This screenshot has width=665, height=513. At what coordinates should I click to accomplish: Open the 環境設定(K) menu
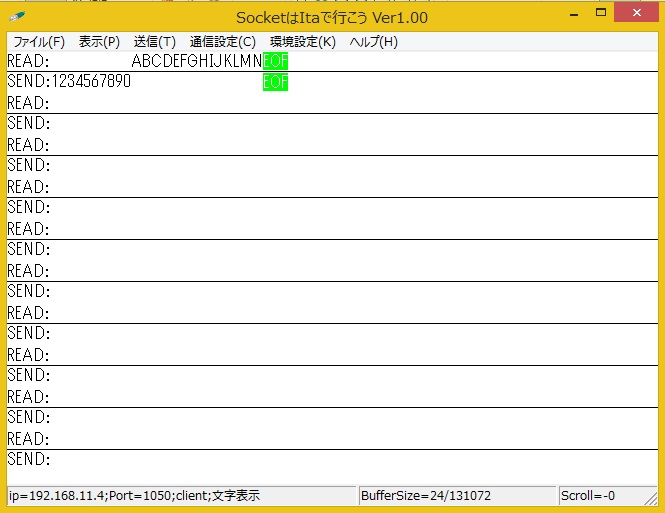coord(302,42)
